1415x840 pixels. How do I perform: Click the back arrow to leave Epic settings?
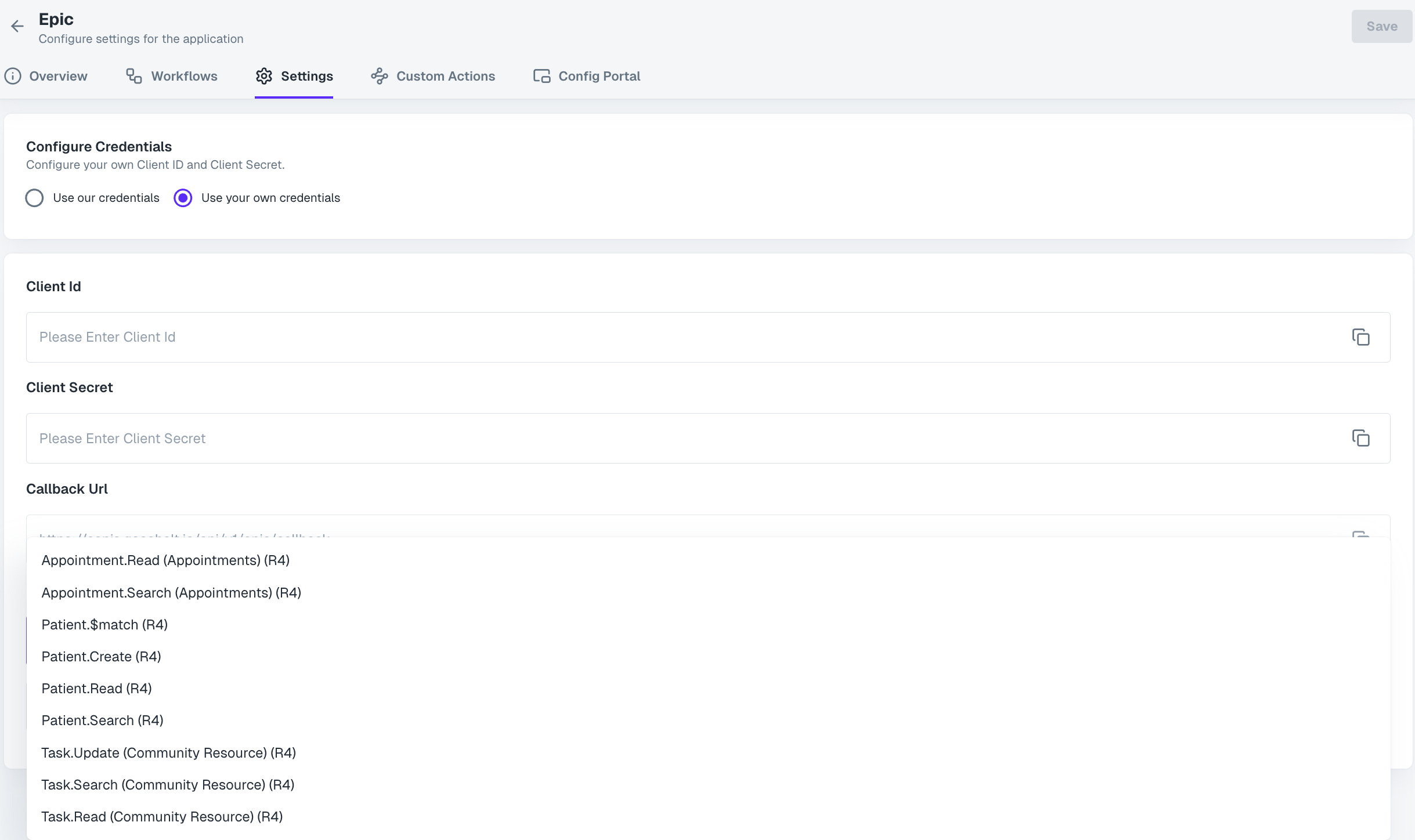coord(17,26)
